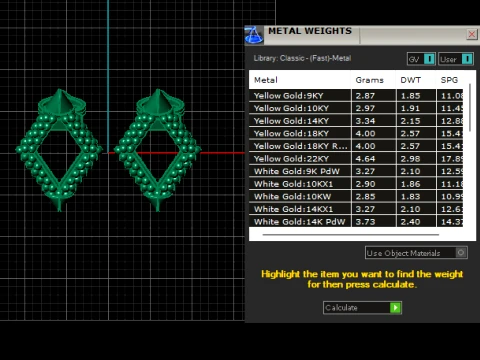
Task: Click the vertical scrollbar of metal list
Action: [470, 107]
